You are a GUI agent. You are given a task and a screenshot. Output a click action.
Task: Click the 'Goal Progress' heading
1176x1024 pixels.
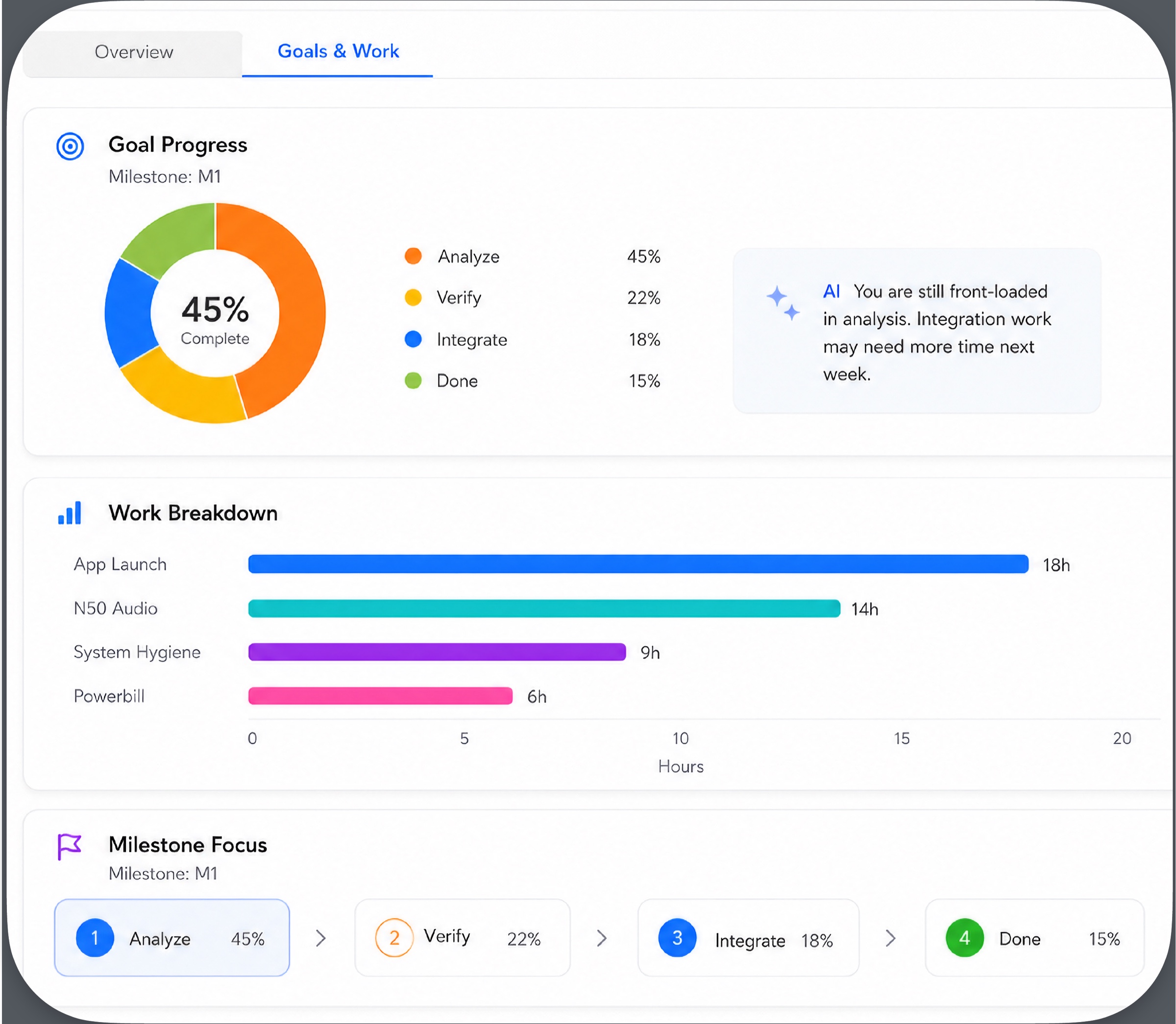point(178,145)
